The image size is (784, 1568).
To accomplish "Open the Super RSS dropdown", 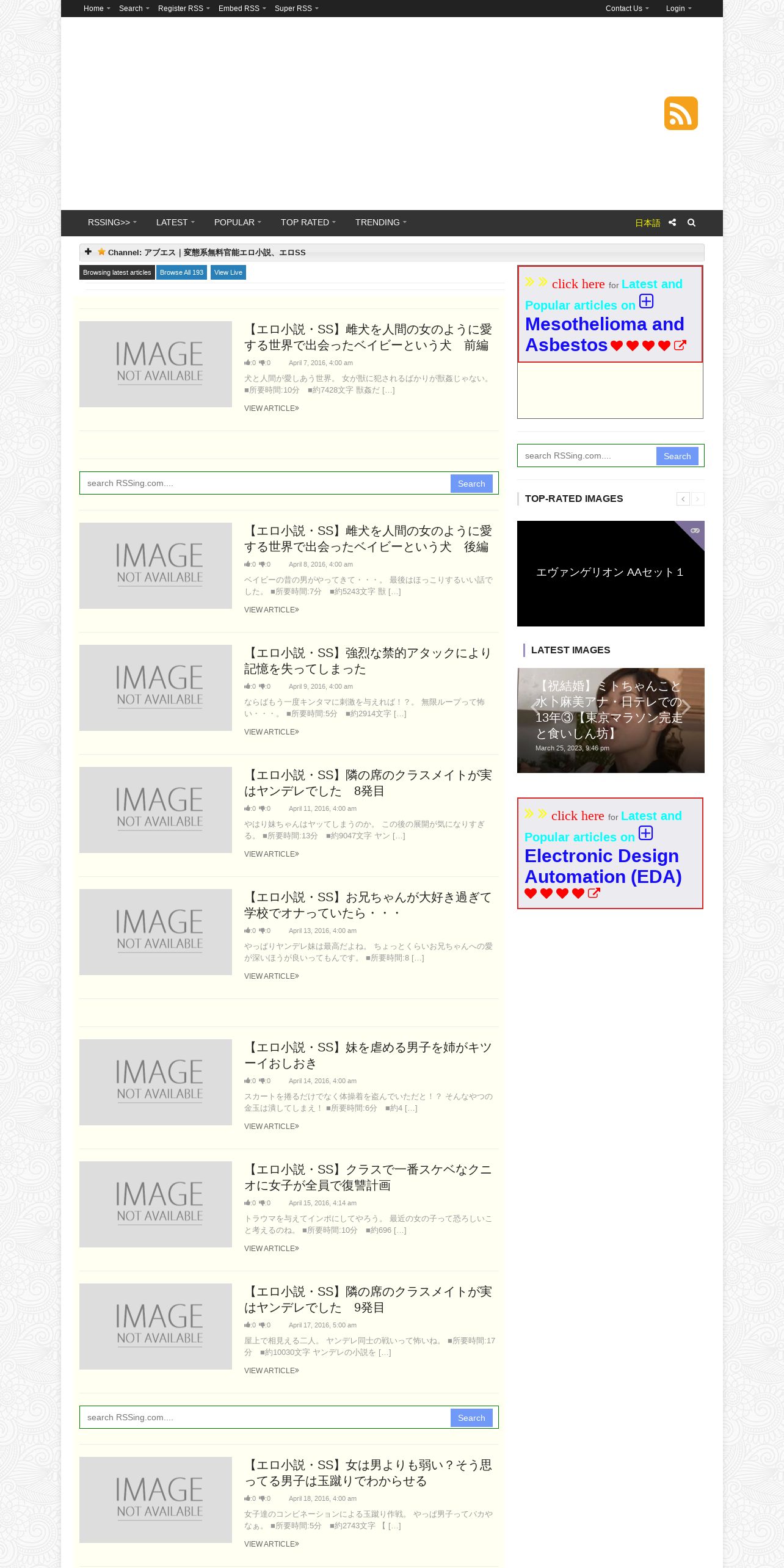I will pyautogui.click(x=296, y=9).
